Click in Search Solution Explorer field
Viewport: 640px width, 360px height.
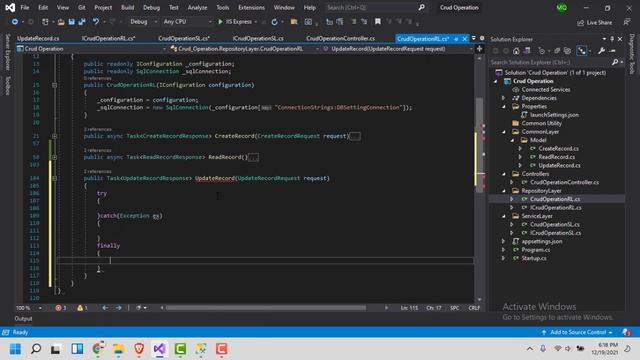tap(550, 62)
